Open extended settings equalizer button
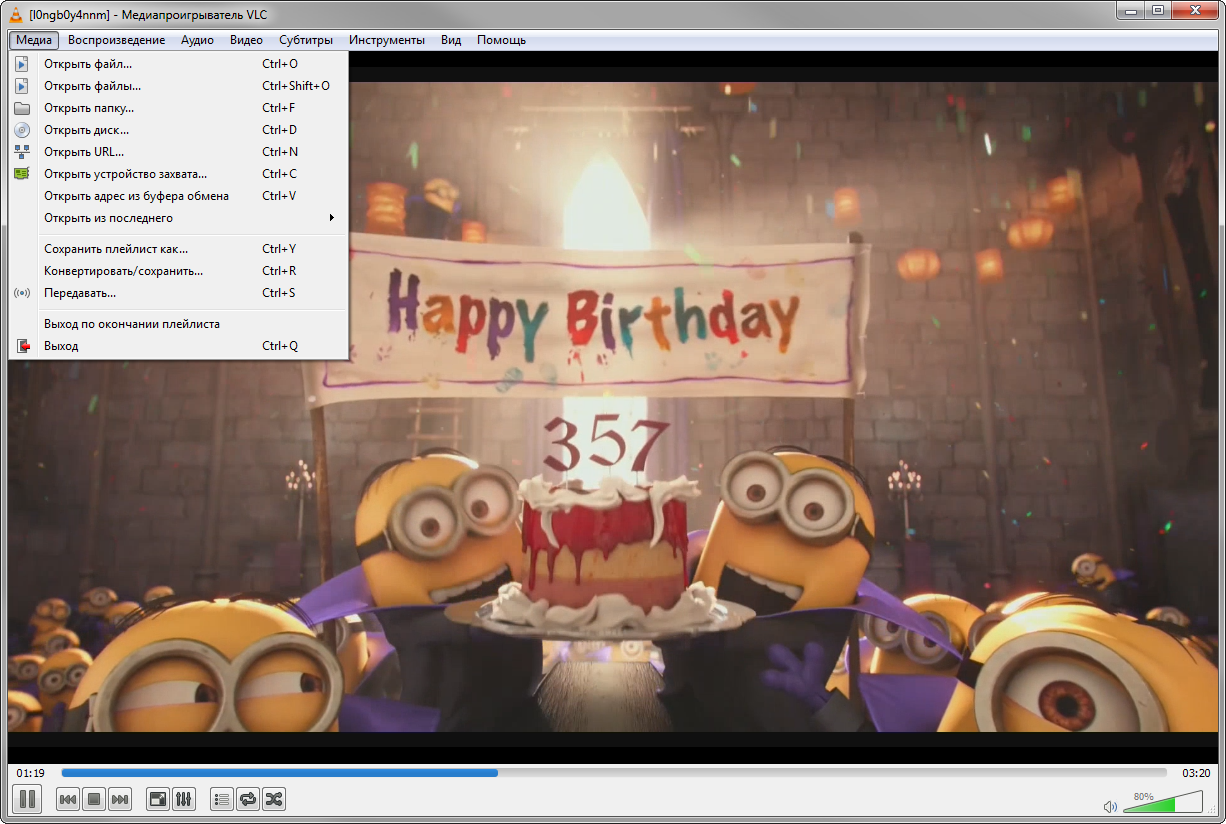1226x824 pixels. pyautogui.click(x=184, y=799)
